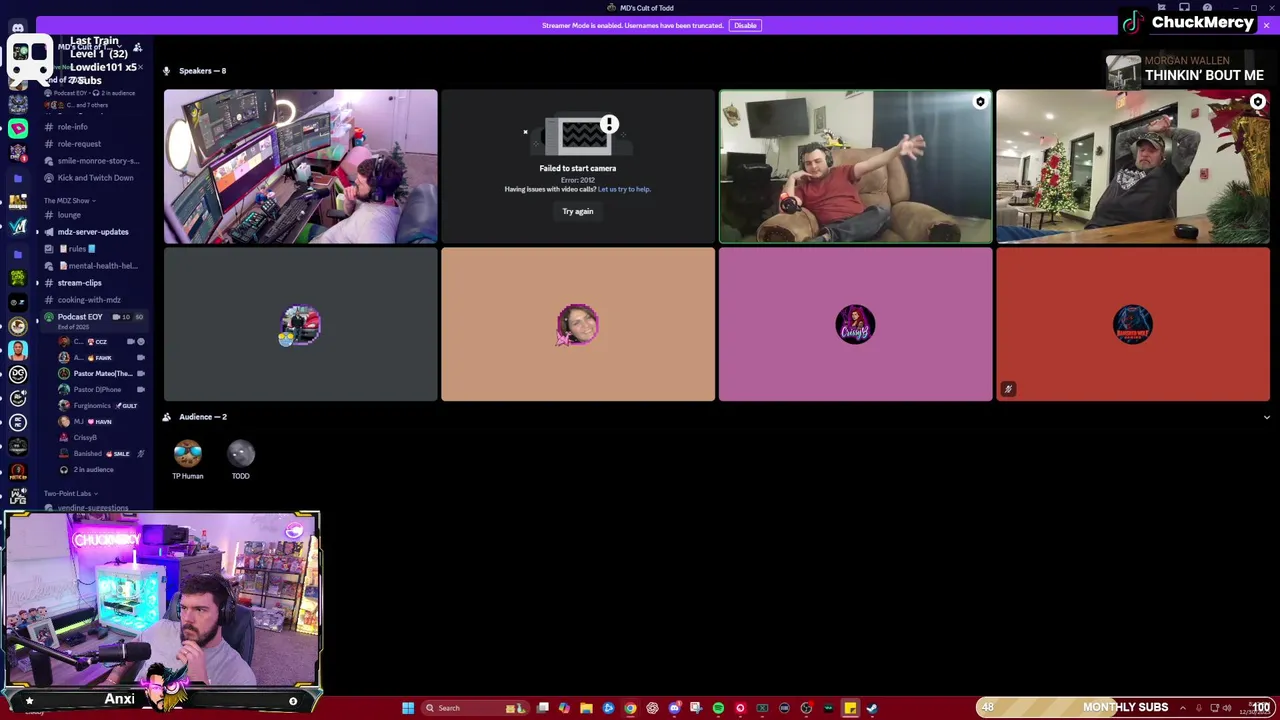
Task: Open mdz-server-updates channel
Action: 93,232
